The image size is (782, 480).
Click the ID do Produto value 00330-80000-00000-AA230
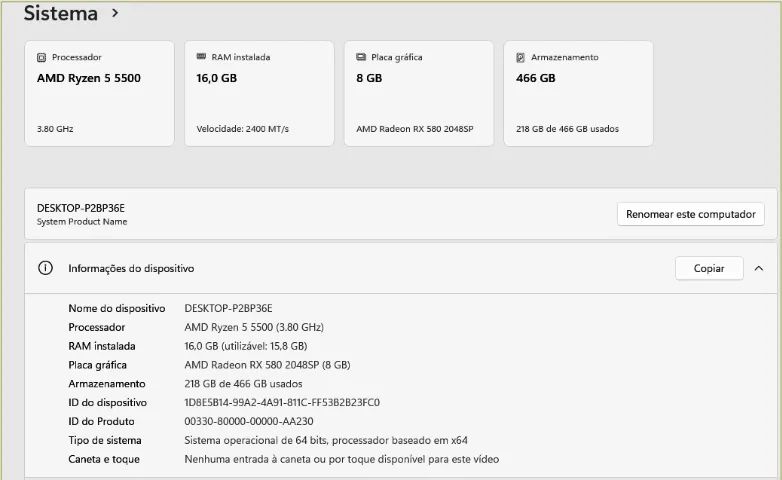[249, 422]
